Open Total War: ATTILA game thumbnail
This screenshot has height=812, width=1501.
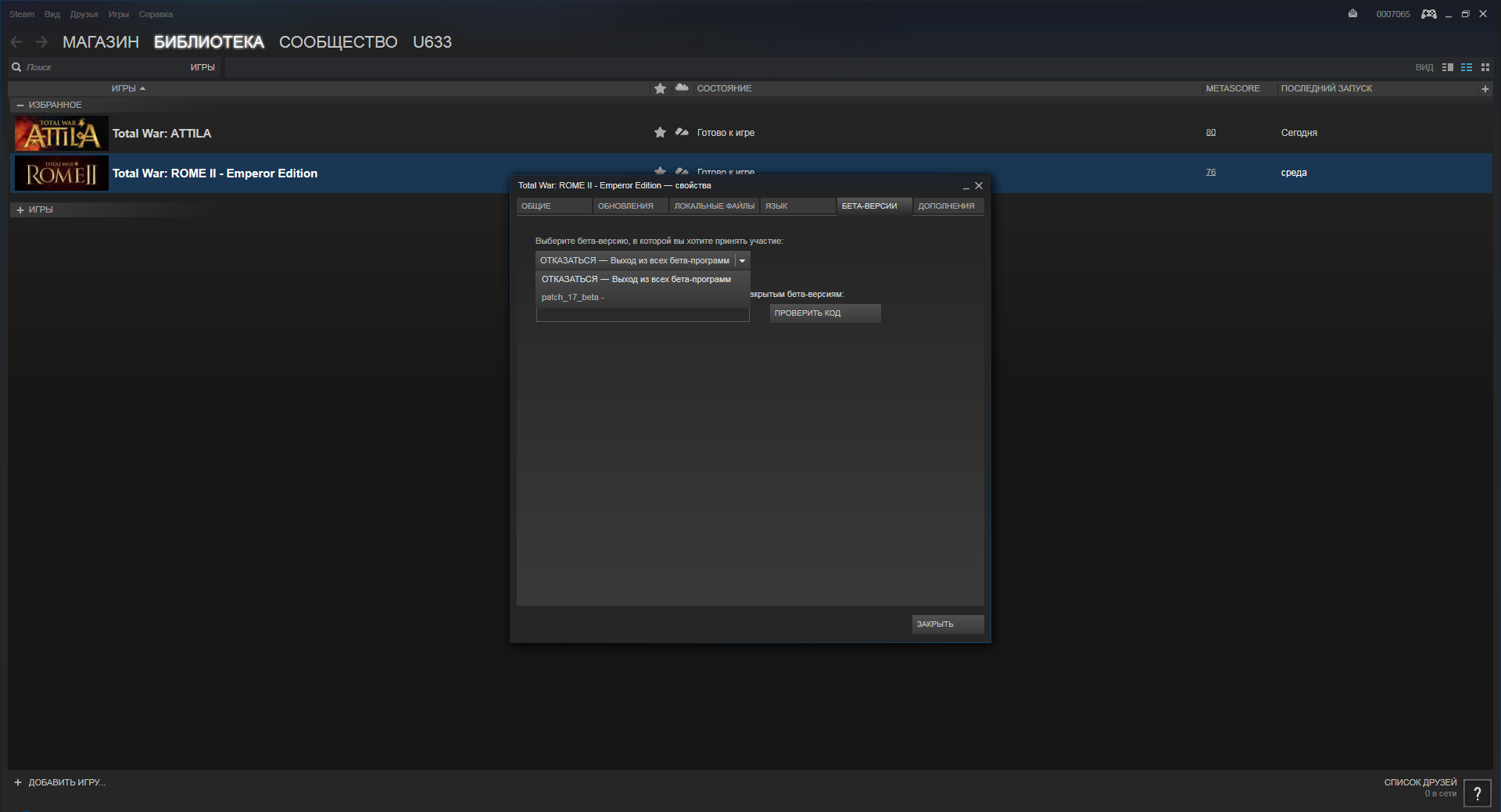tap(62, 134)
